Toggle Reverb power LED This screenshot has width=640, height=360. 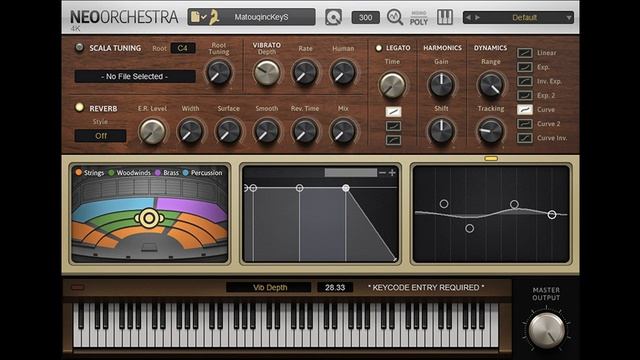[x=79, y=107]
